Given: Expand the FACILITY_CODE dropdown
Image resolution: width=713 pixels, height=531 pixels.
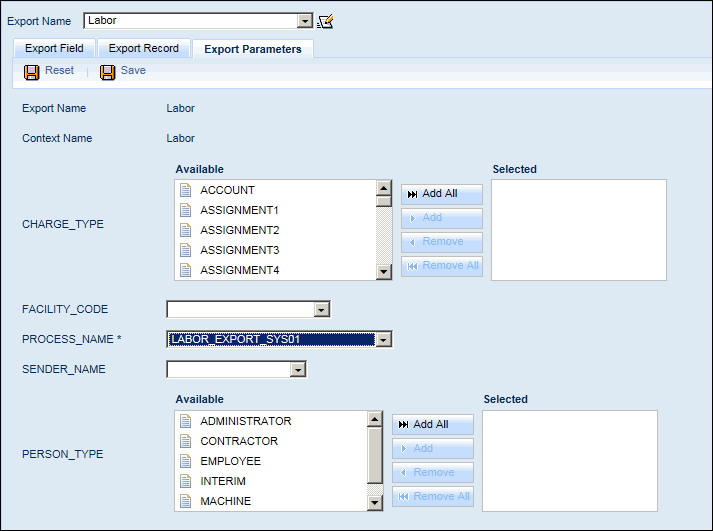Looking at the screenshot, I should click(321, 310).
